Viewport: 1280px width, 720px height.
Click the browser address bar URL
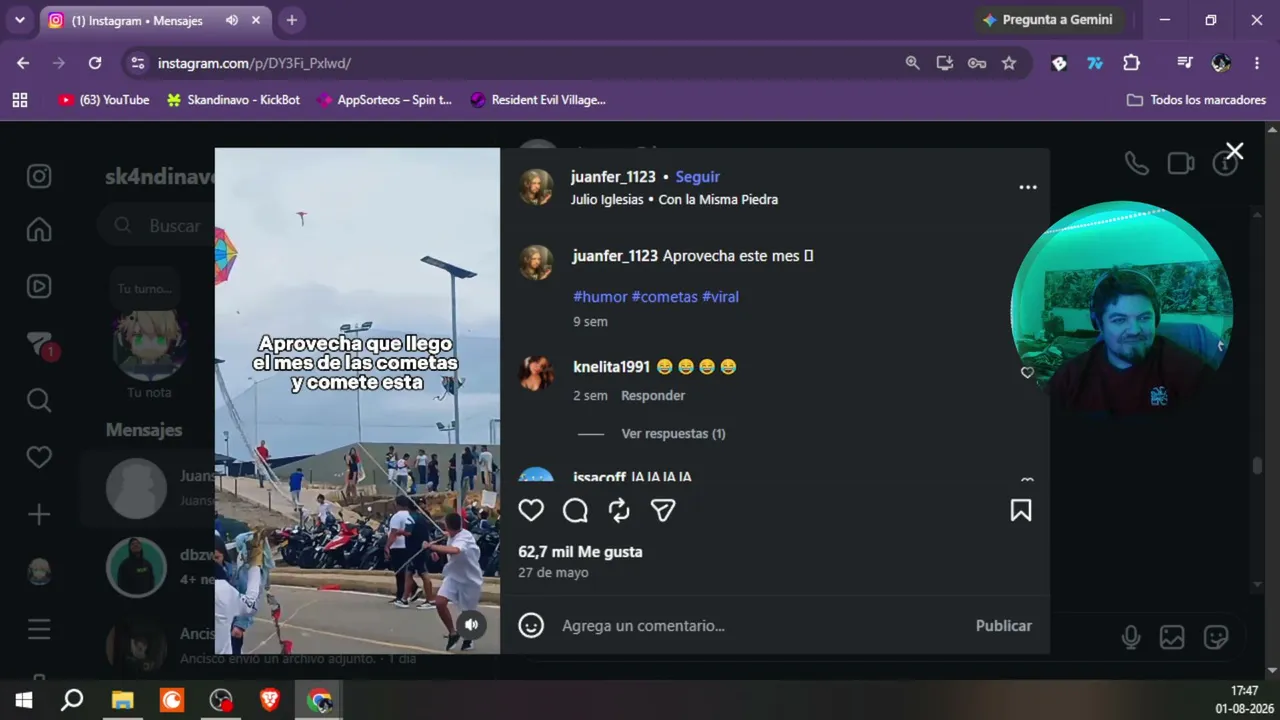[x=254, y=63]
